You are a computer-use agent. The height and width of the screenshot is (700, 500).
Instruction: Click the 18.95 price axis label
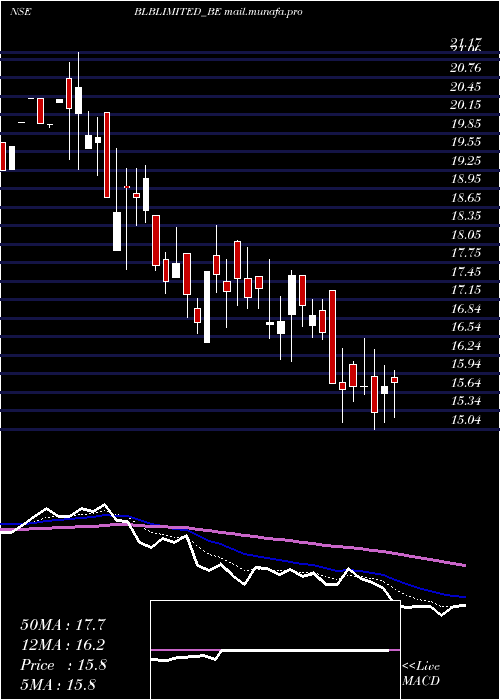[466, 179]
